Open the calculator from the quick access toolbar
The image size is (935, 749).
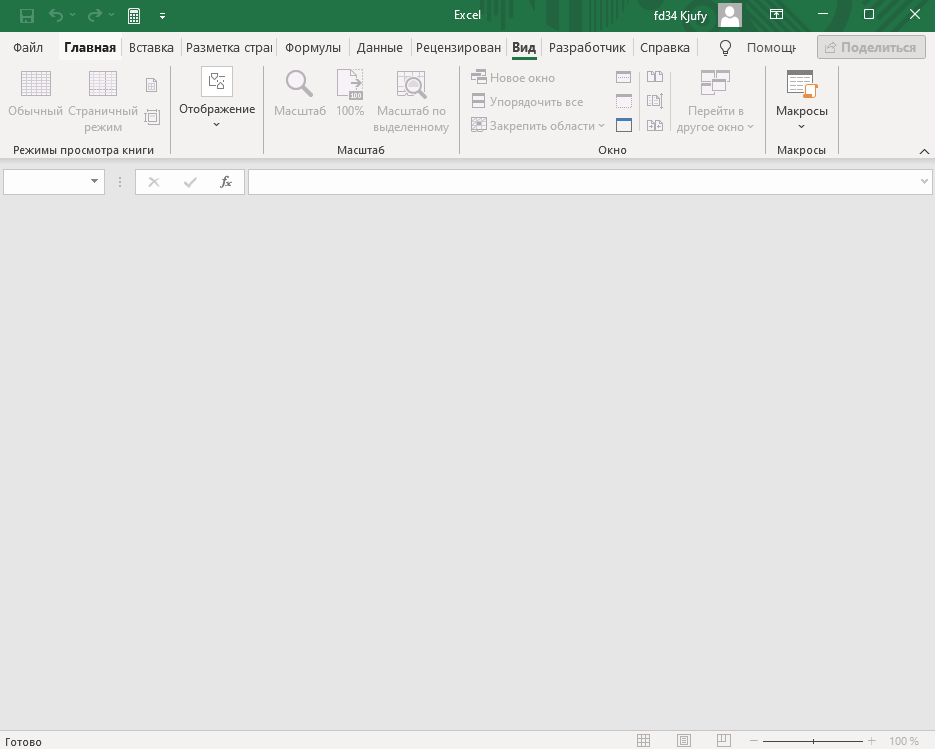[x=134, y=16]
